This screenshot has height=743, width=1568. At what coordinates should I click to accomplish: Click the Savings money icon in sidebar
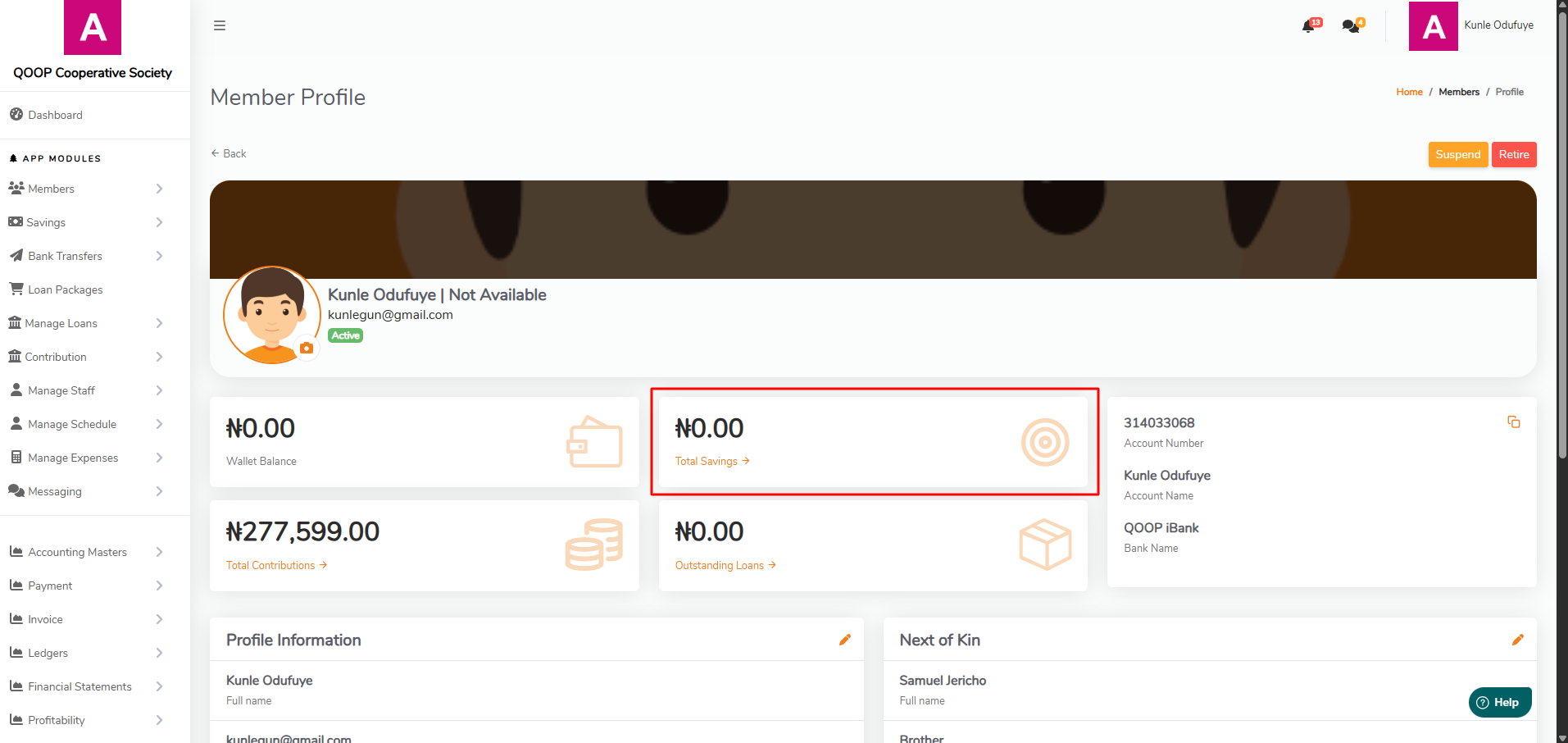[16, 221]
